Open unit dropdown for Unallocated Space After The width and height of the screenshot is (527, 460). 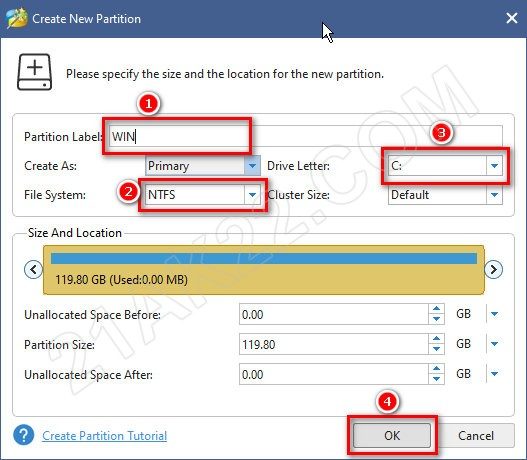click(494, 374)
